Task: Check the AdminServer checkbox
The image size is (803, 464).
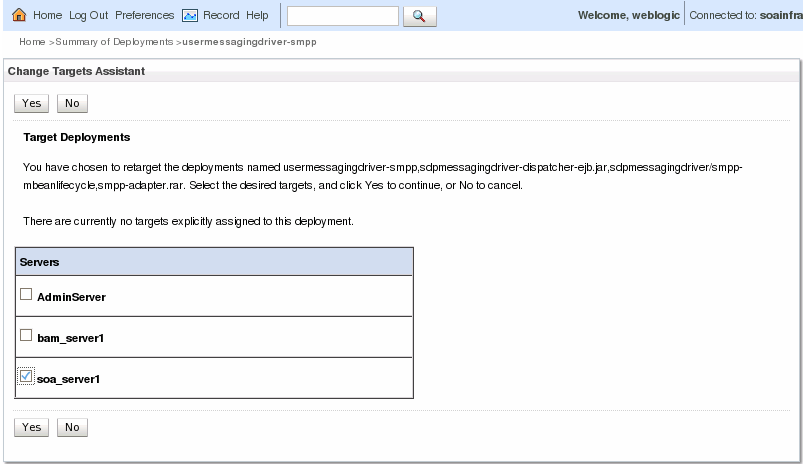Action: (26, 294)
